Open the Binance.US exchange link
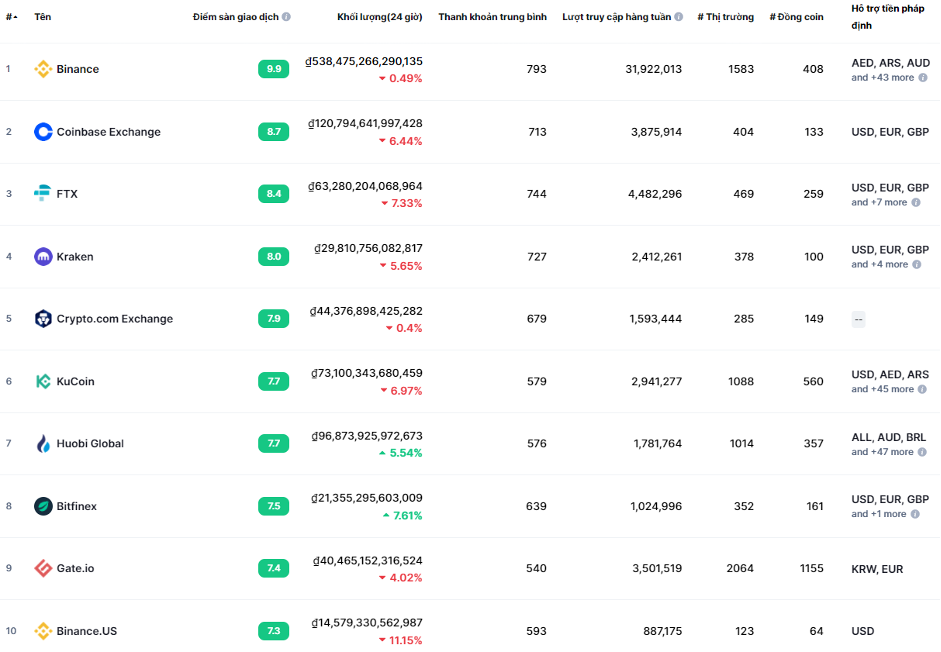This screenshot has width=941, height=652. coord(86,631)
